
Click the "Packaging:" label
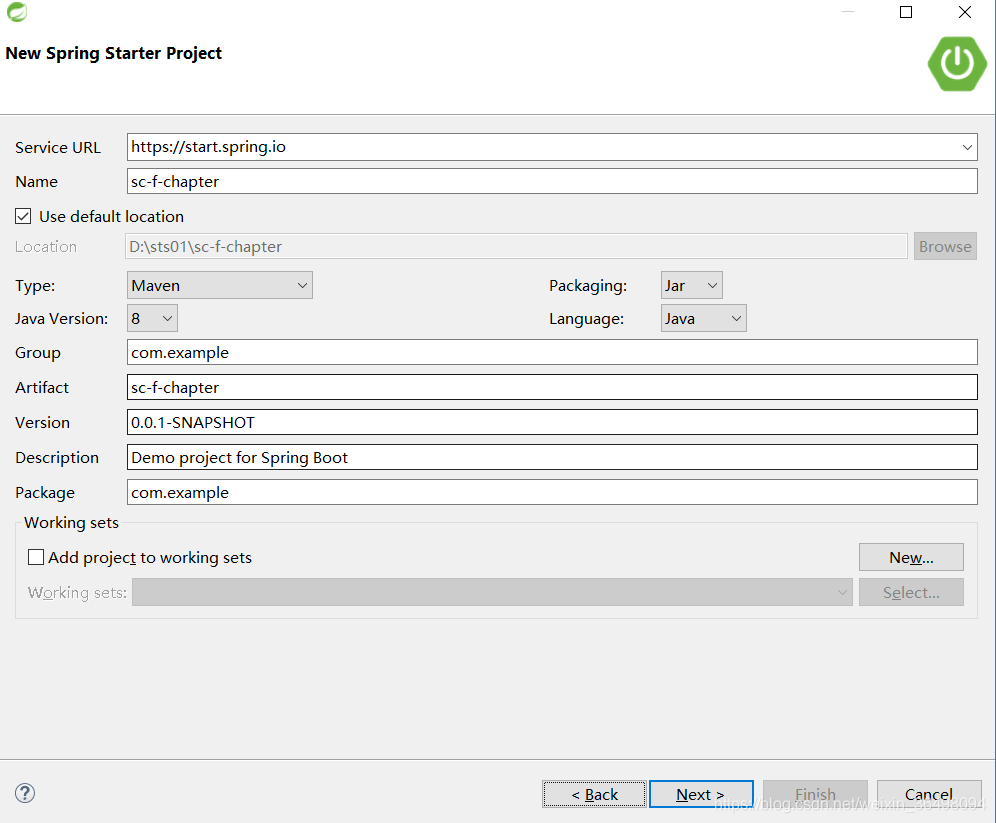click(x=588, y=286)
